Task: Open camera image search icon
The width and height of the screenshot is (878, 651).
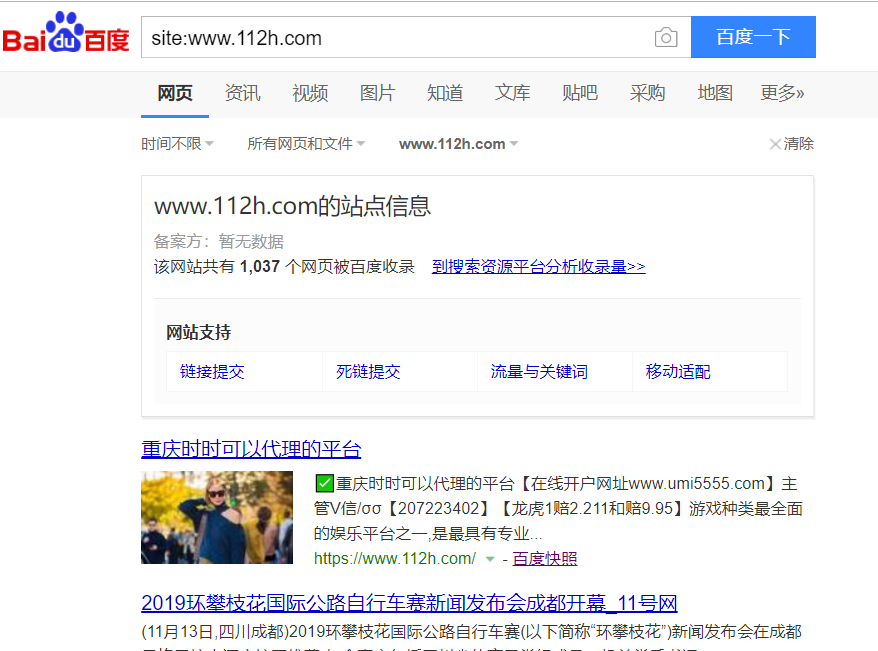Action: [666, 38]
